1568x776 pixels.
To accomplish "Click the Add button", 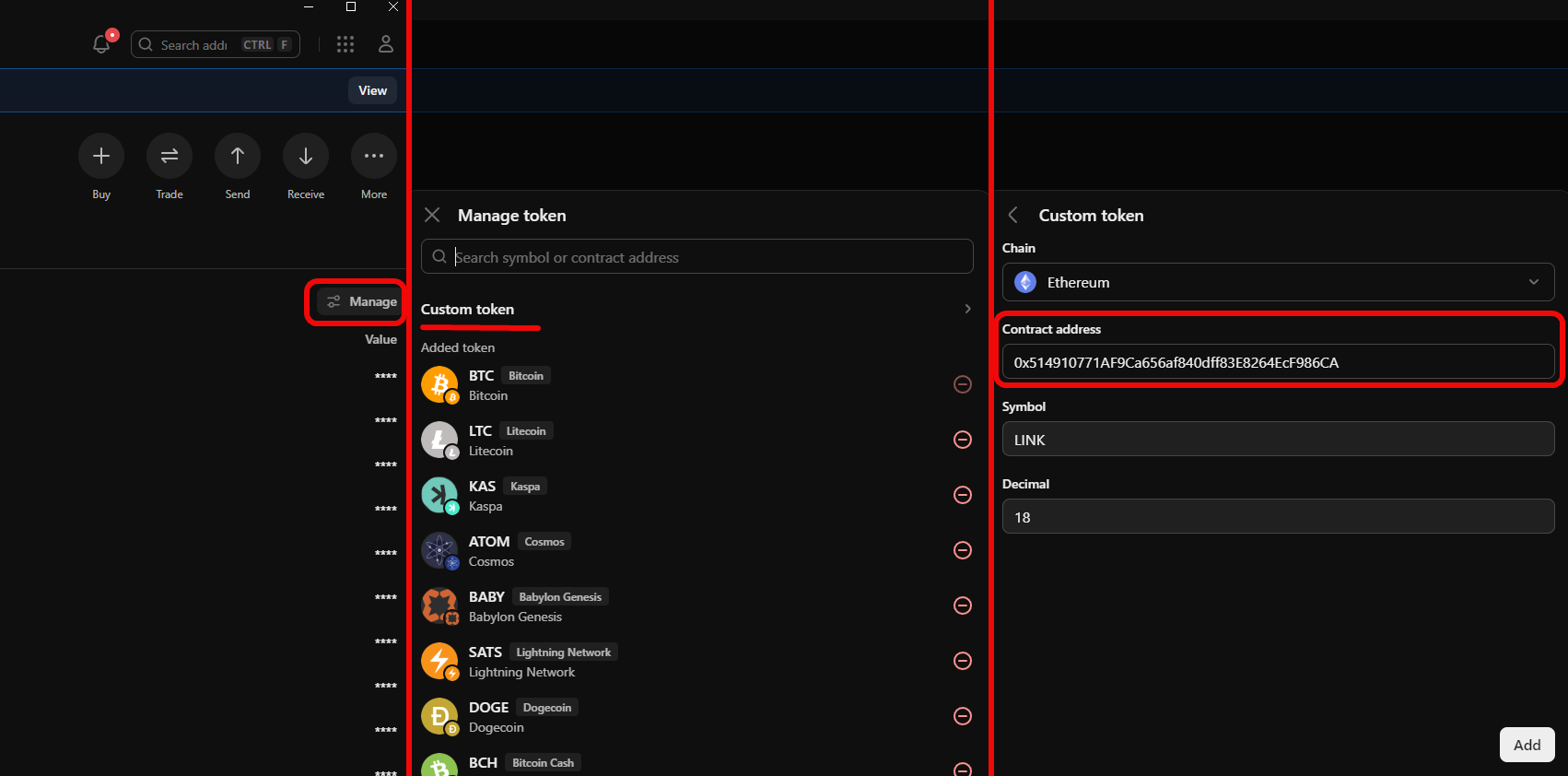I will coord(1527,745).
